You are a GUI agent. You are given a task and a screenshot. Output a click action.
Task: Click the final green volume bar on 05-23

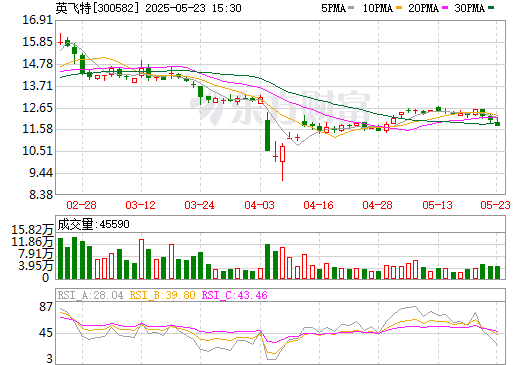click(497, 272)
